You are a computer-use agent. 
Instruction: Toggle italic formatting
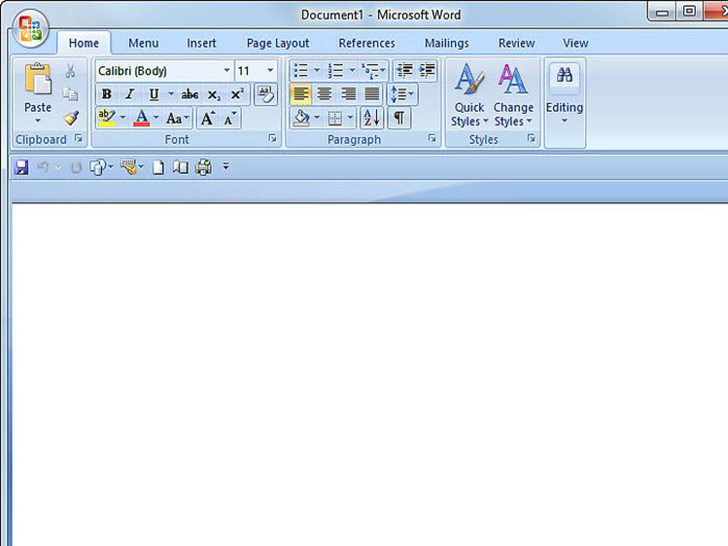click(x=130, y=94)
